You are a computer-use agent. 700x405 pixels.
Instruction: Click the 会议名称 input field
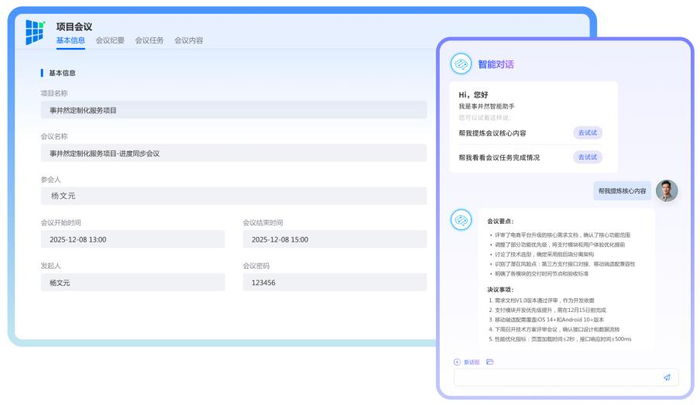(233, 153)
